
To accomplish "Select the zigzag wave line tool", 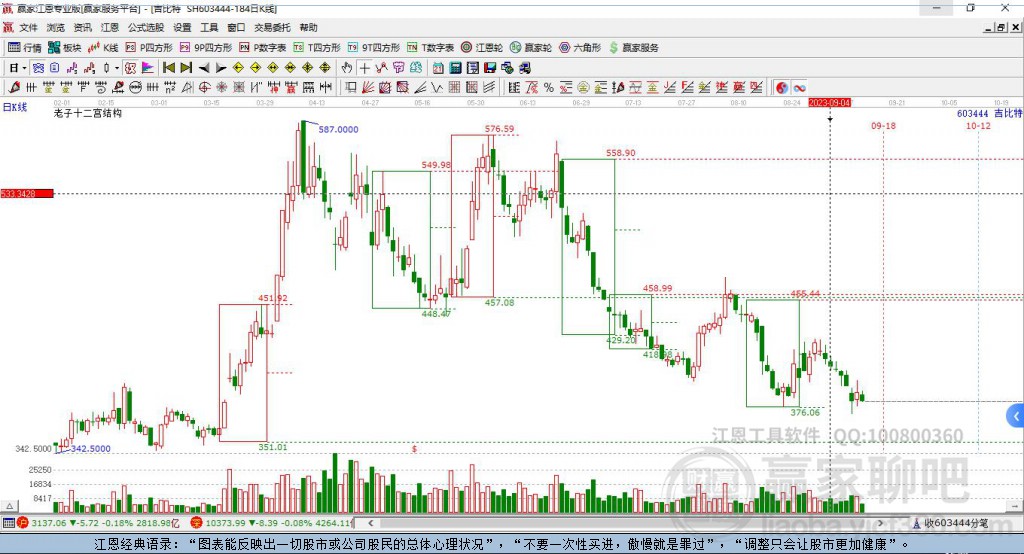I will (437, 88).
